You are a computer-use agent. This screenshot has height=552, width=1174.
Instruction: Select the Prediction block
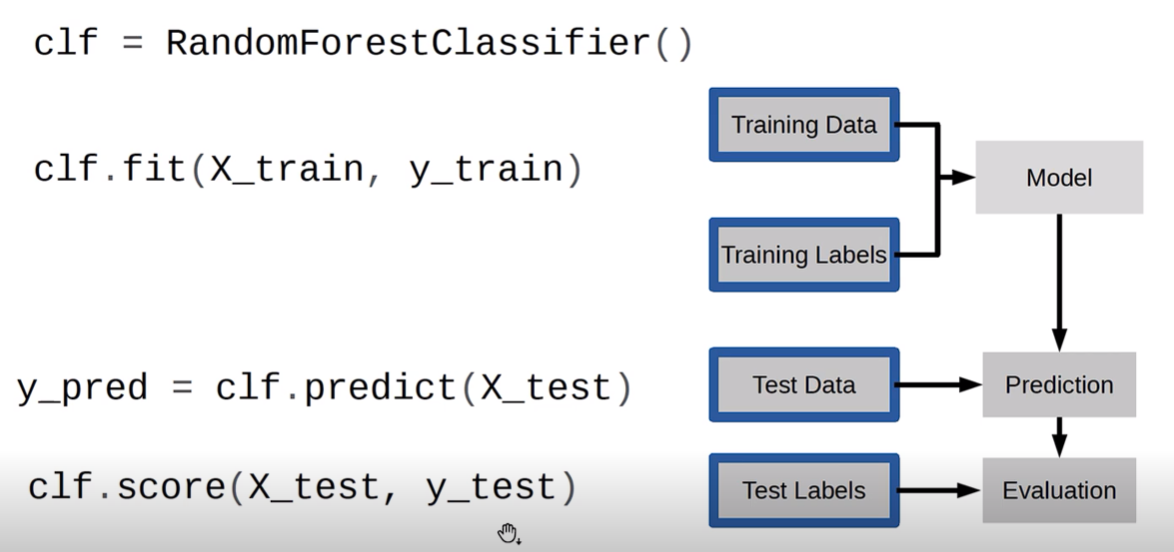click(x=1059, y=384)
